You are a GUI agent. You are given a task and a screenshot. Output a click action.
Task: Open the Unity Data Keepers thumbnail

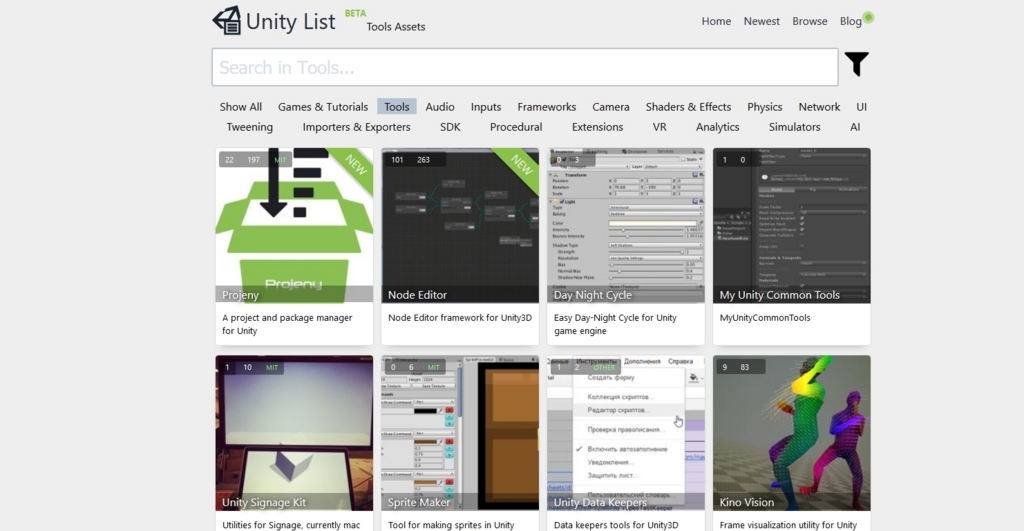click(626, 433)
